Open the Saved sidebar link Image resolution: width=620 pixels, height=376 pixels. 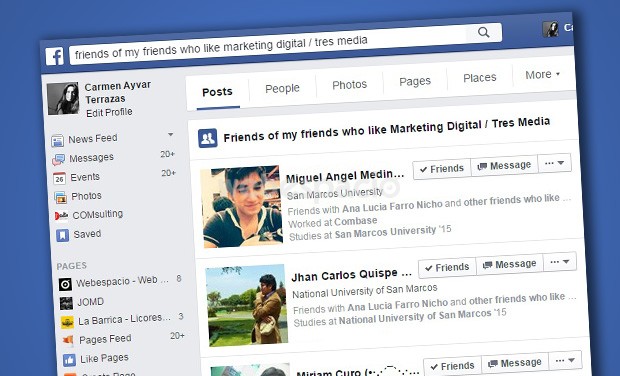[87, 234]
